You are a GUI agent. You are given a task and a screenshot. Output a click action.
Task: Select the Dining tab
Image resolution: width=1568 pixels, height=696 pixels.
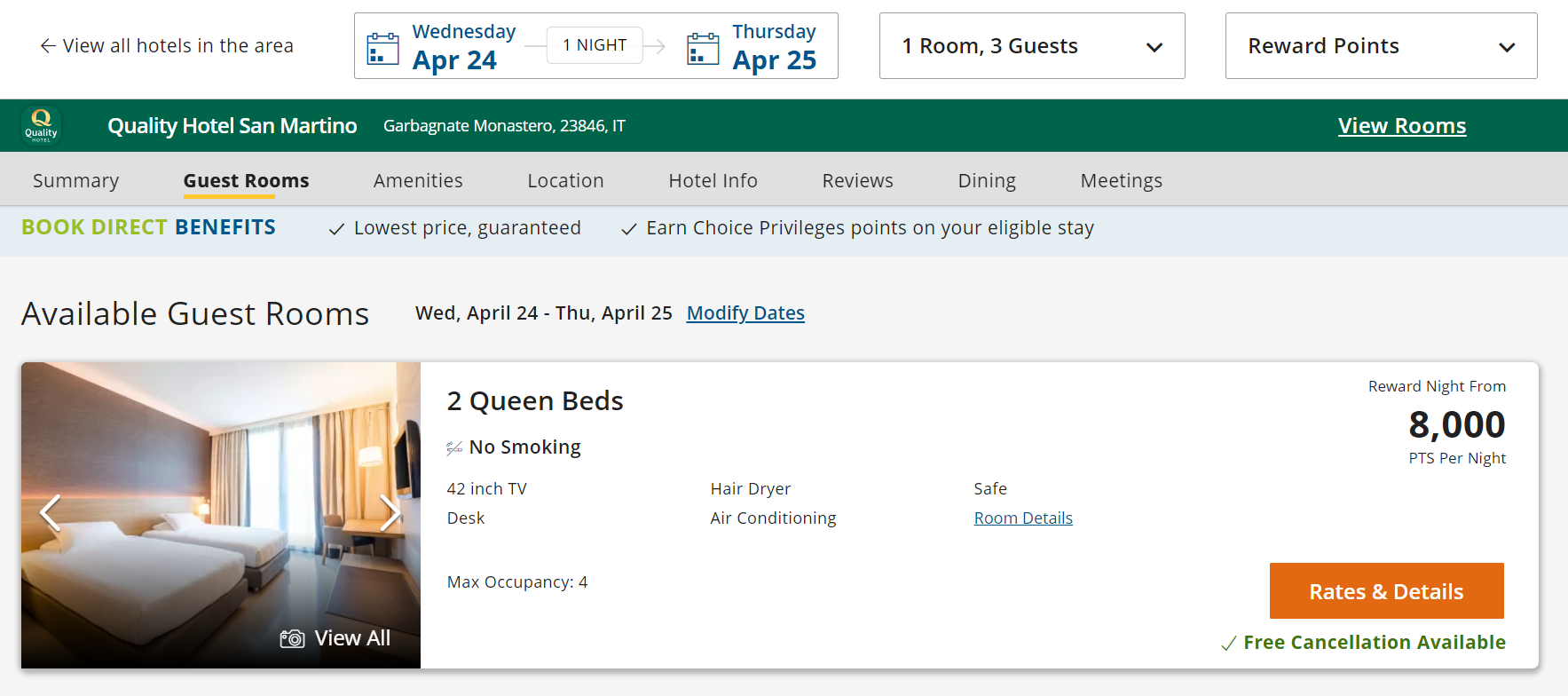tap(986, 181)
